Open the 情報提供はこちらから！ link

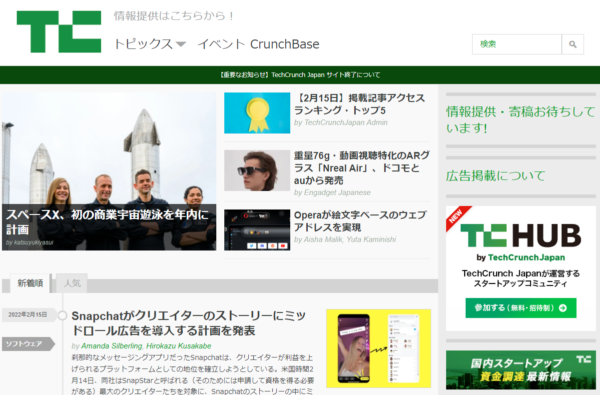pyautogui.click(x=174, y=16)
